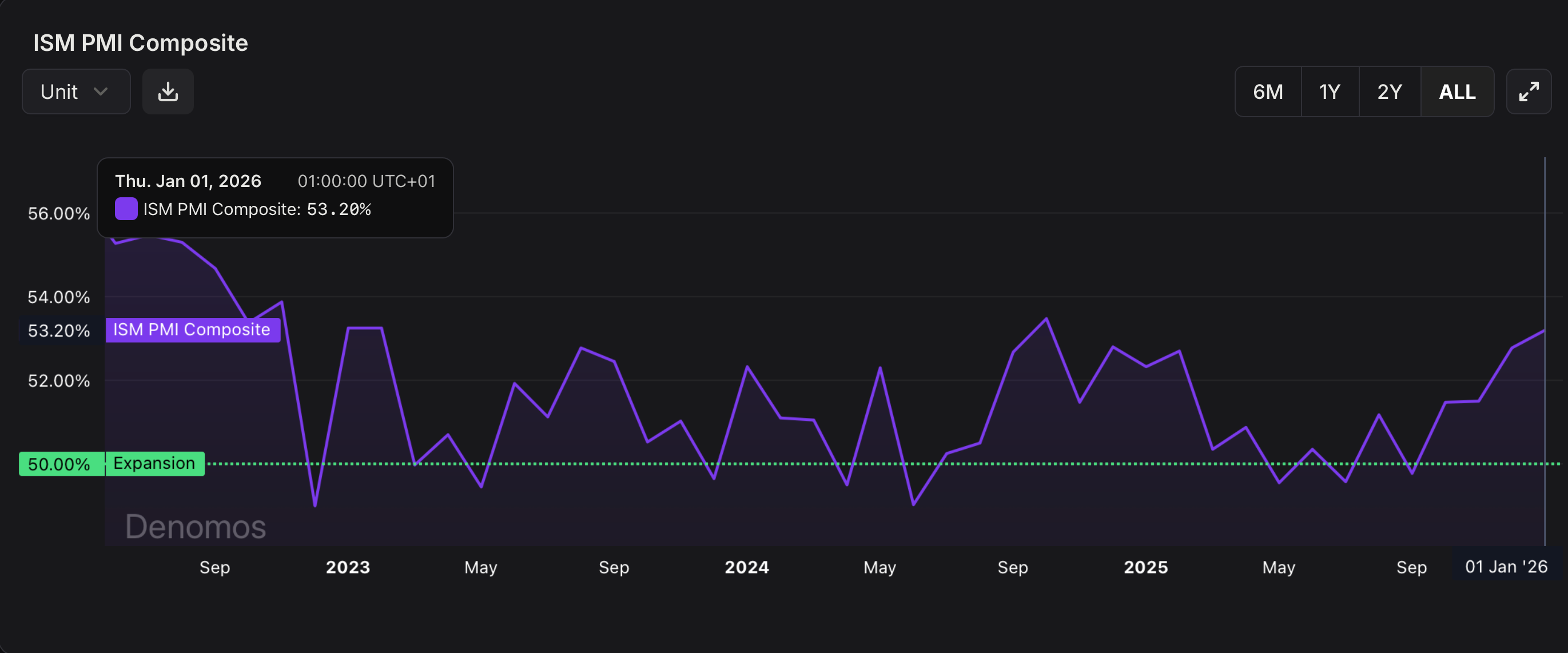Click the 2024 label on time axis

pyautogui.click(x=747, y=567)
